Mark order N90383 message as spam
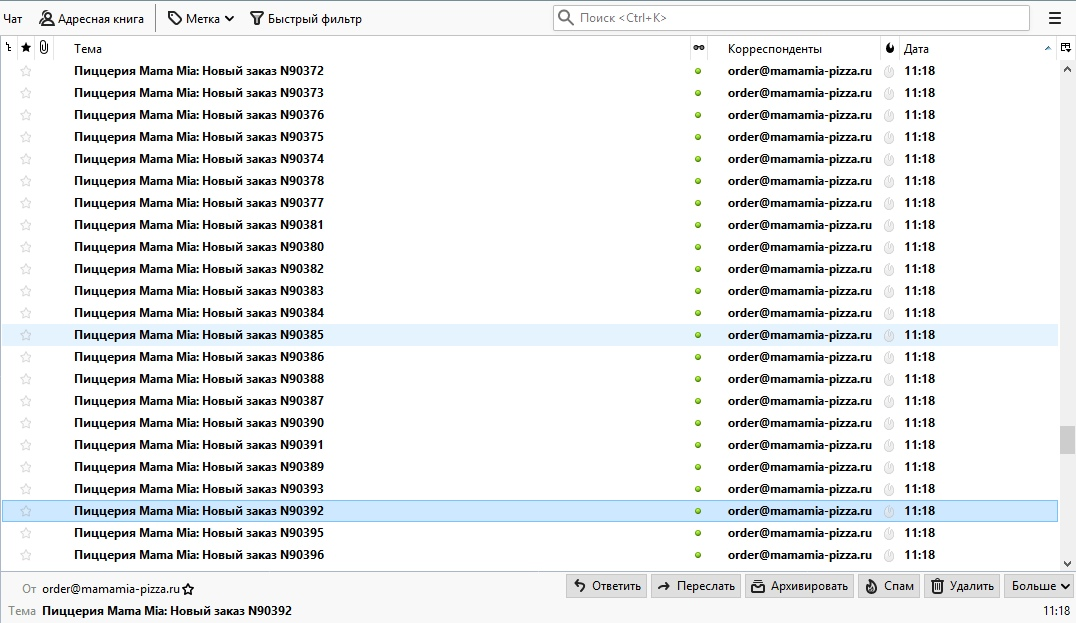1076x623 pixels. pos(889,292)
